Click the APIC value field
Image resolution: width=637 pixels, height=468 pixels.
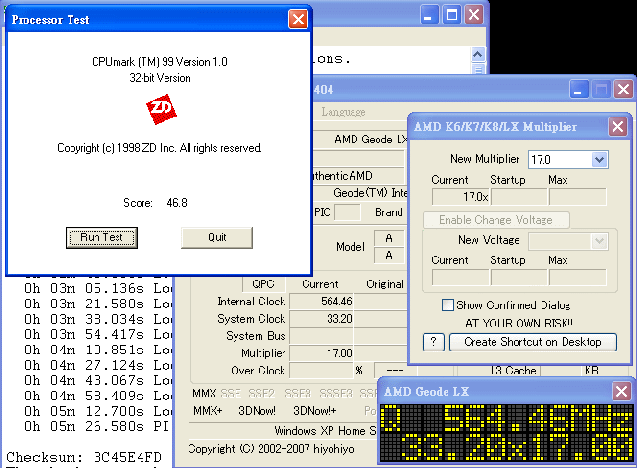point(347,212)
